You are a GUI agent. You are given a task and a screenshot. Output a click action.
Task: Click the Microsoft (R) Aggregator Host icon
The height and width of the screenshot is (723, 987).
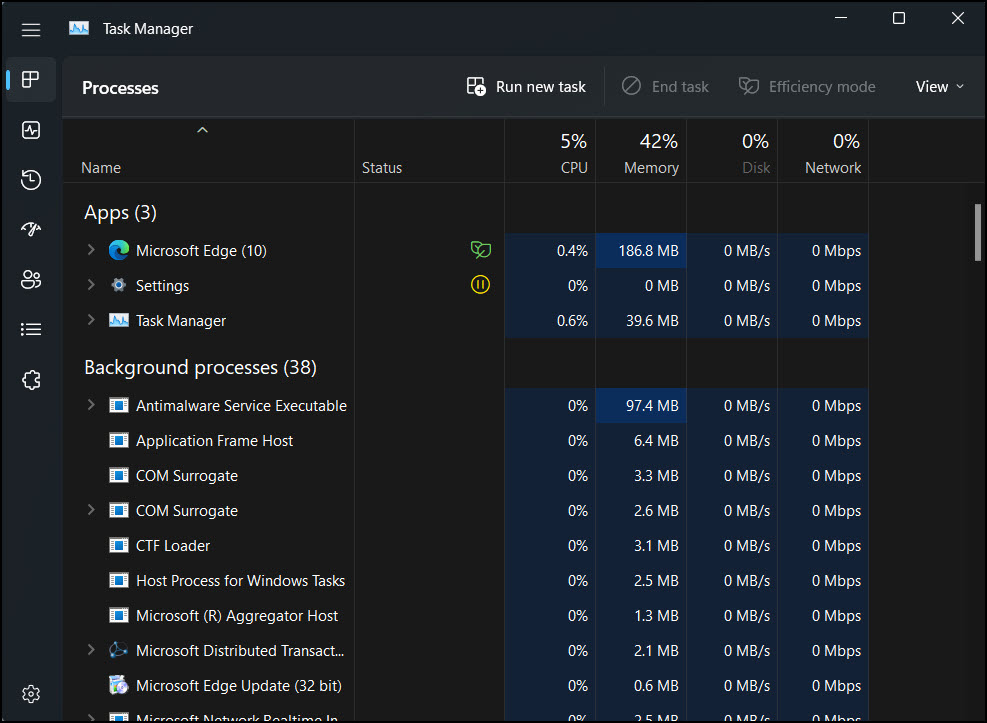[x=118, y=615]
